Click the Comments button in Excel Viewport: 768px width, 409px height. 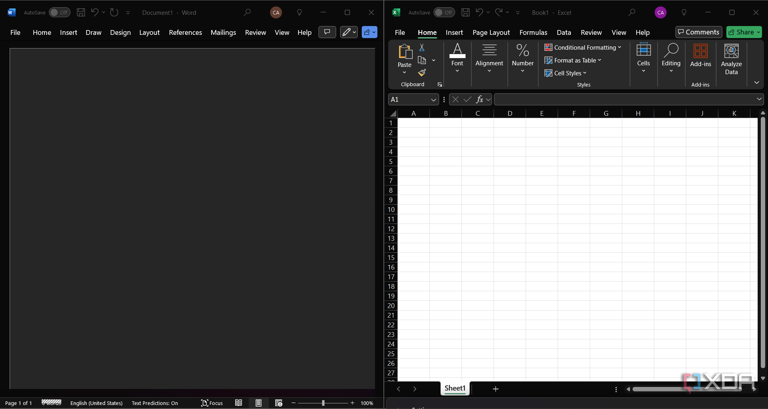[x=698, y=32]
